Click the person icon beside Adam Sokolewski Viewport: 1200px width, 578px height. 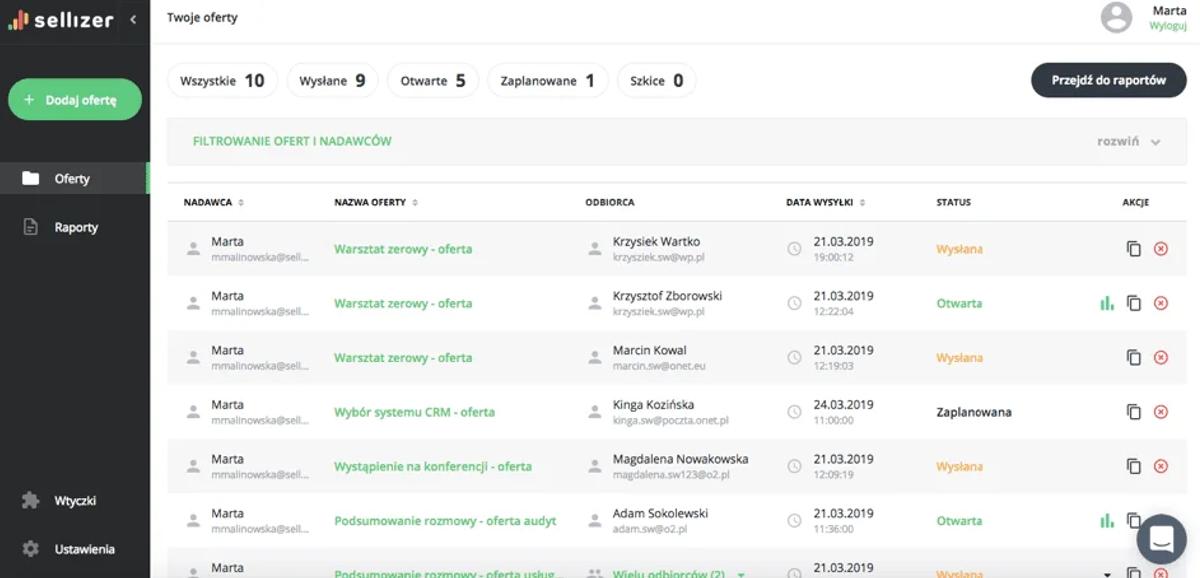(x=595, y=520)
